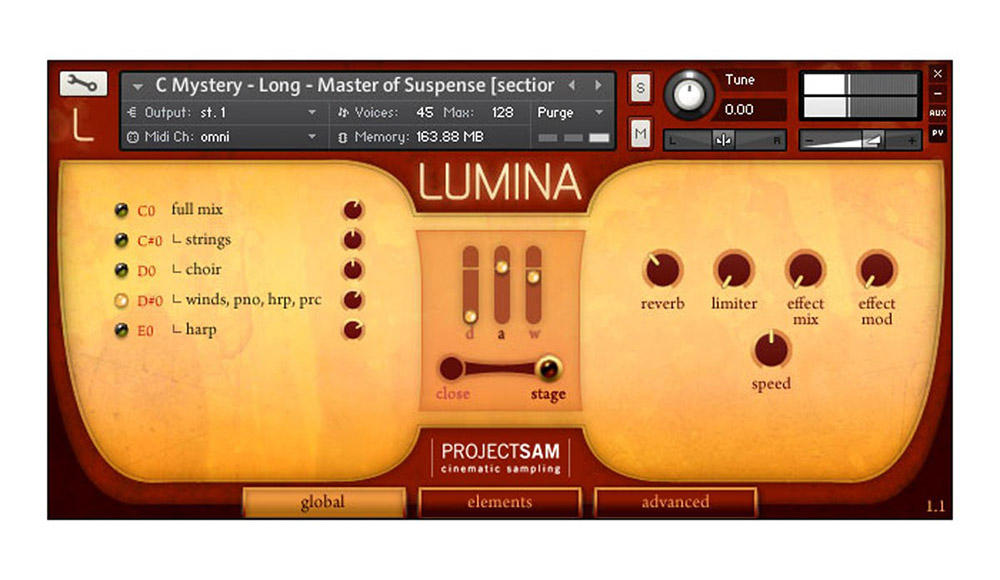
Task: Open the advanced tab
Action: (675, 502)
